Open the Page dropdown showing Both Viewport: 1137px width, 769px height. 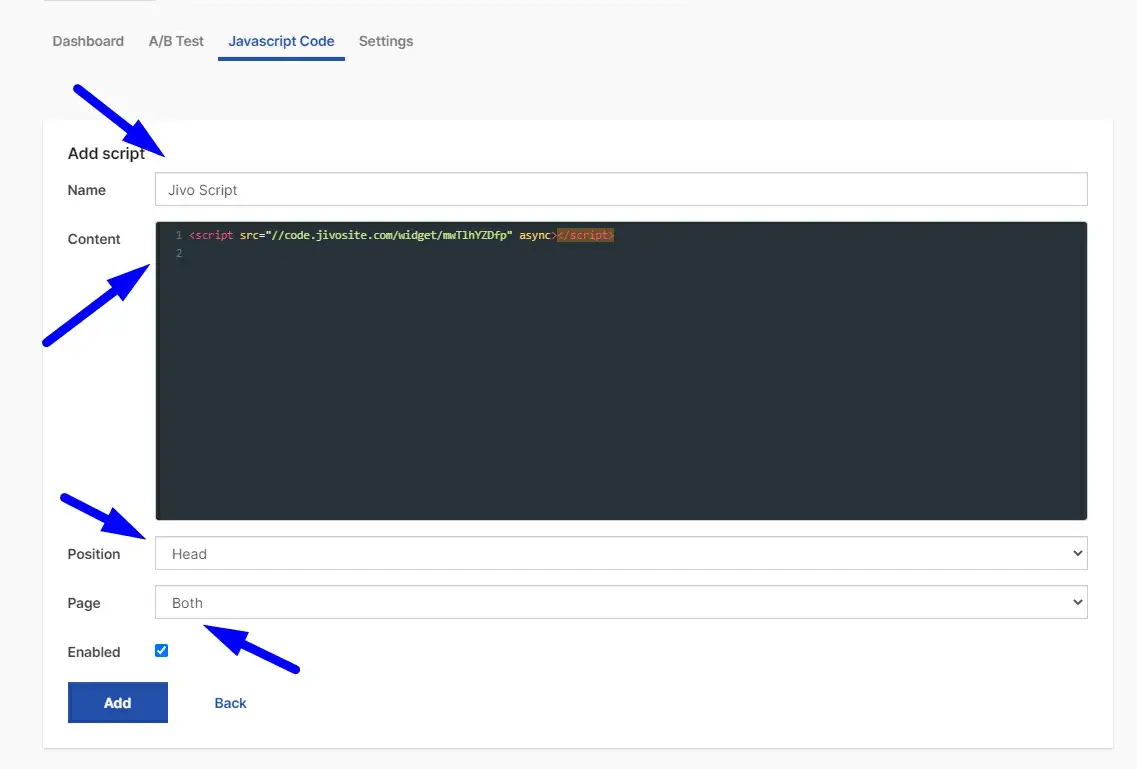(620, 603)
